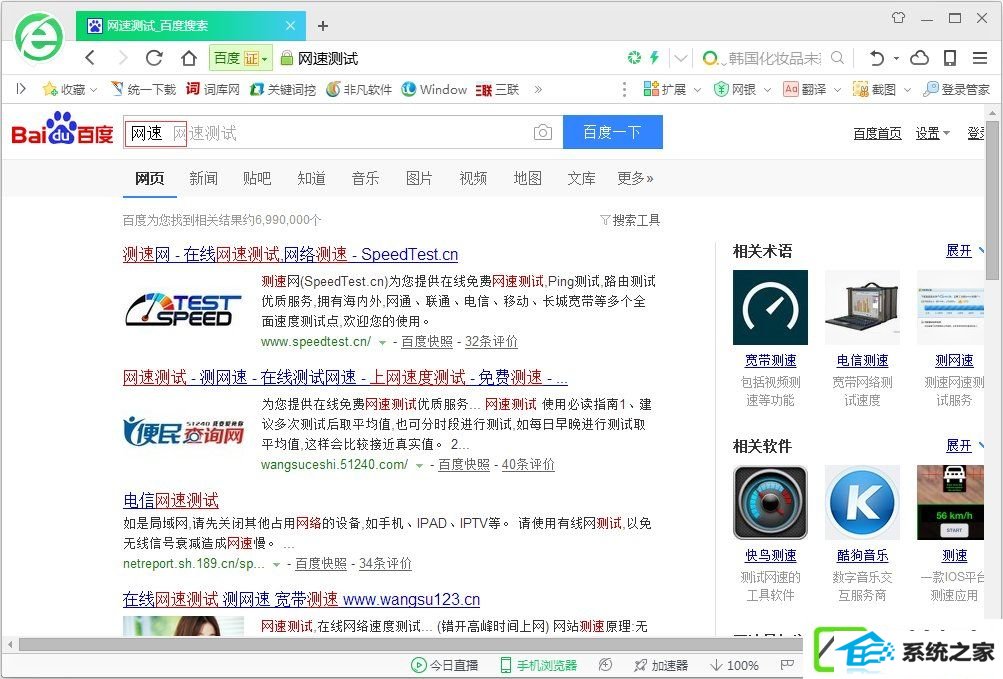Image resolution: width=1003 pixels, height=679 pixels.
Task: Click the 加速器 accelerator status item
Action: point(661,665)
